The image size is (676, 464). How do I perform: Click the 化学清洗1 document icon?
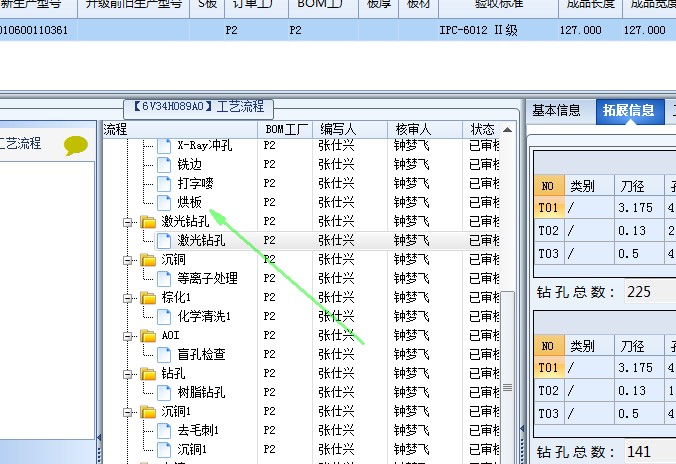point(164,317)
